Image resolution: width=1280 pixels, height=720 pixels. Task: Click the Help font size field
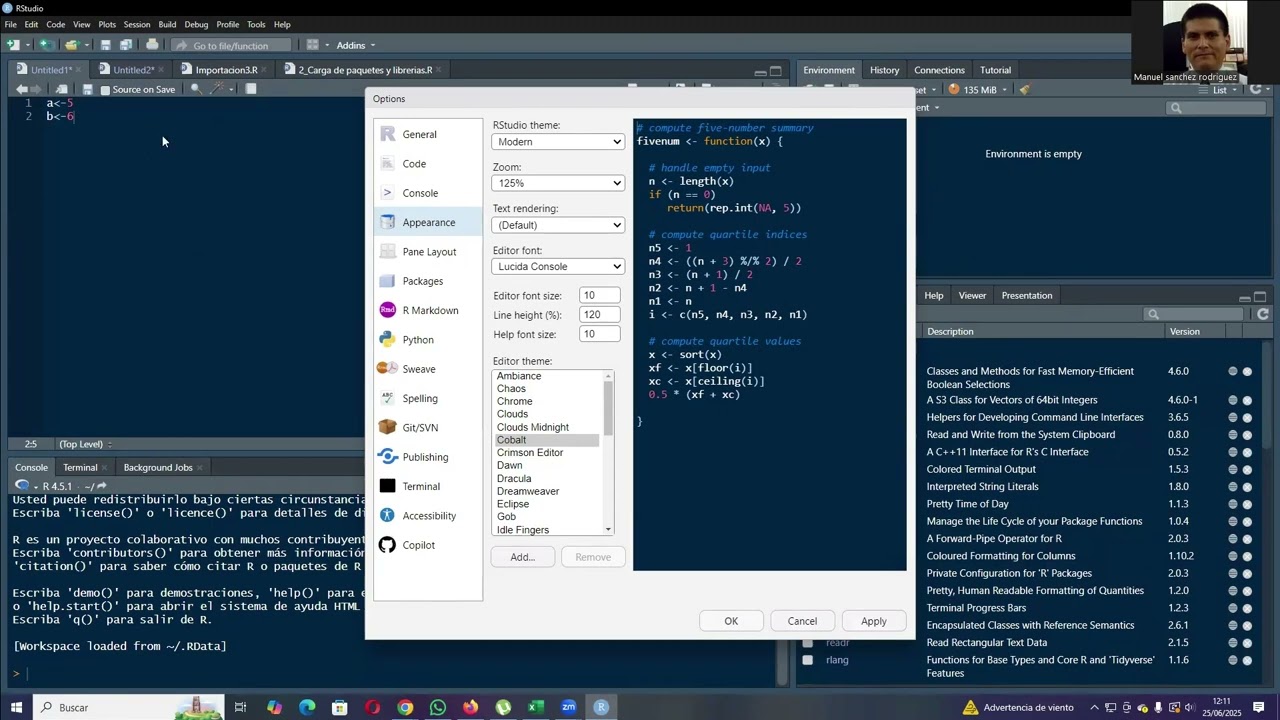click(x=599, y=334)
